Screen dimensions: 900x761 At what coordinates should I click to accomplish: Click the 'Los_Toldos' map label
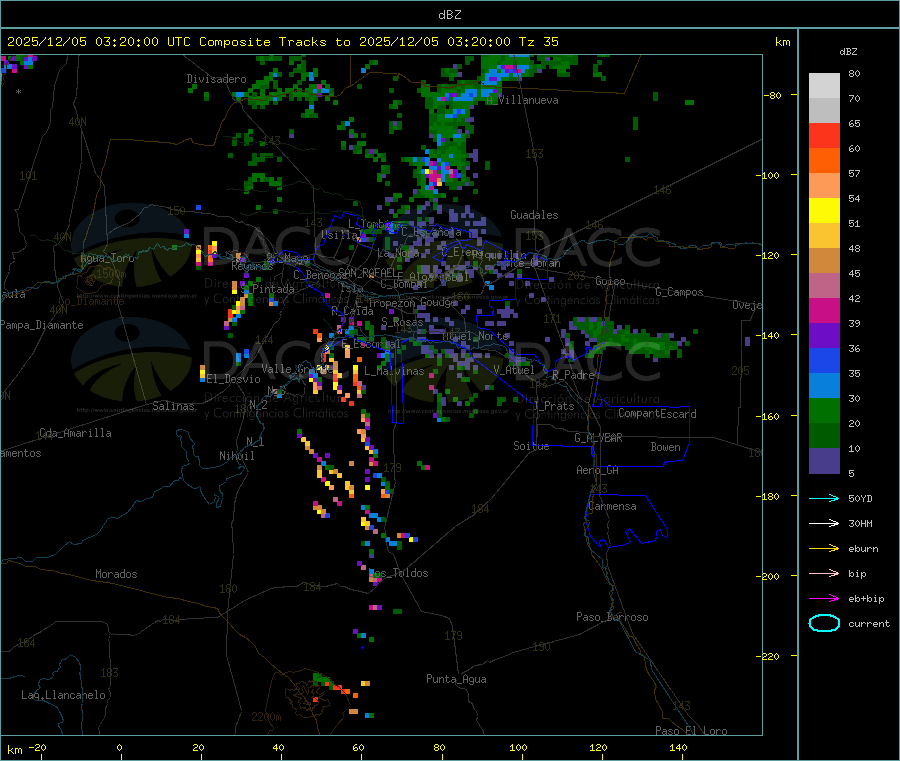tap(398, 573)
